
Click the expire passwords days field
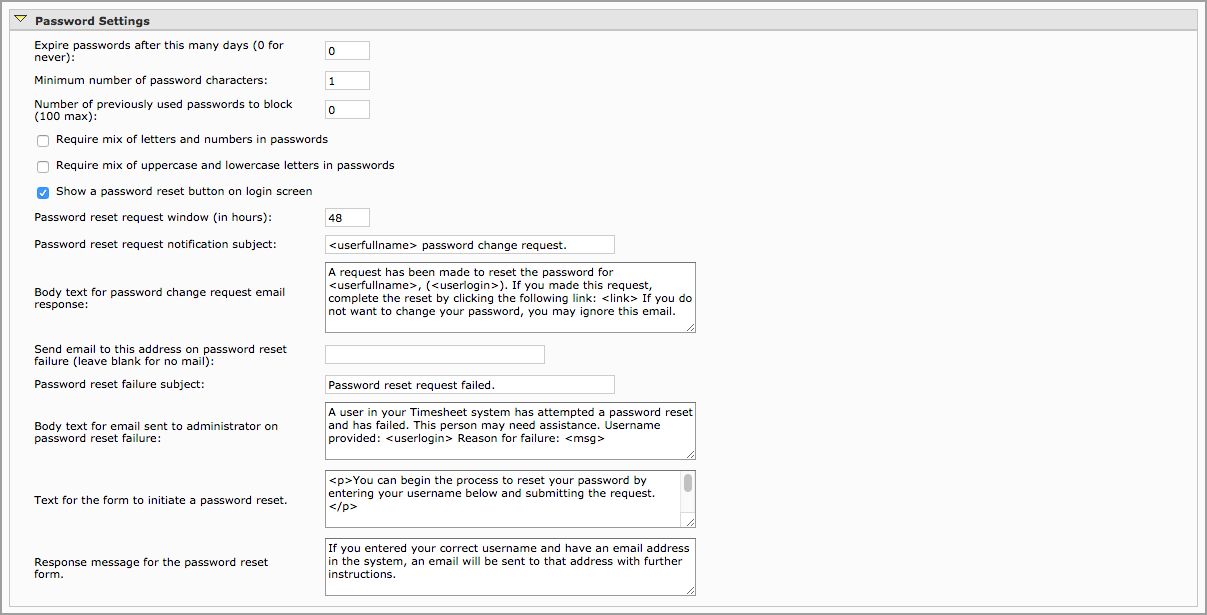(347, 50)
